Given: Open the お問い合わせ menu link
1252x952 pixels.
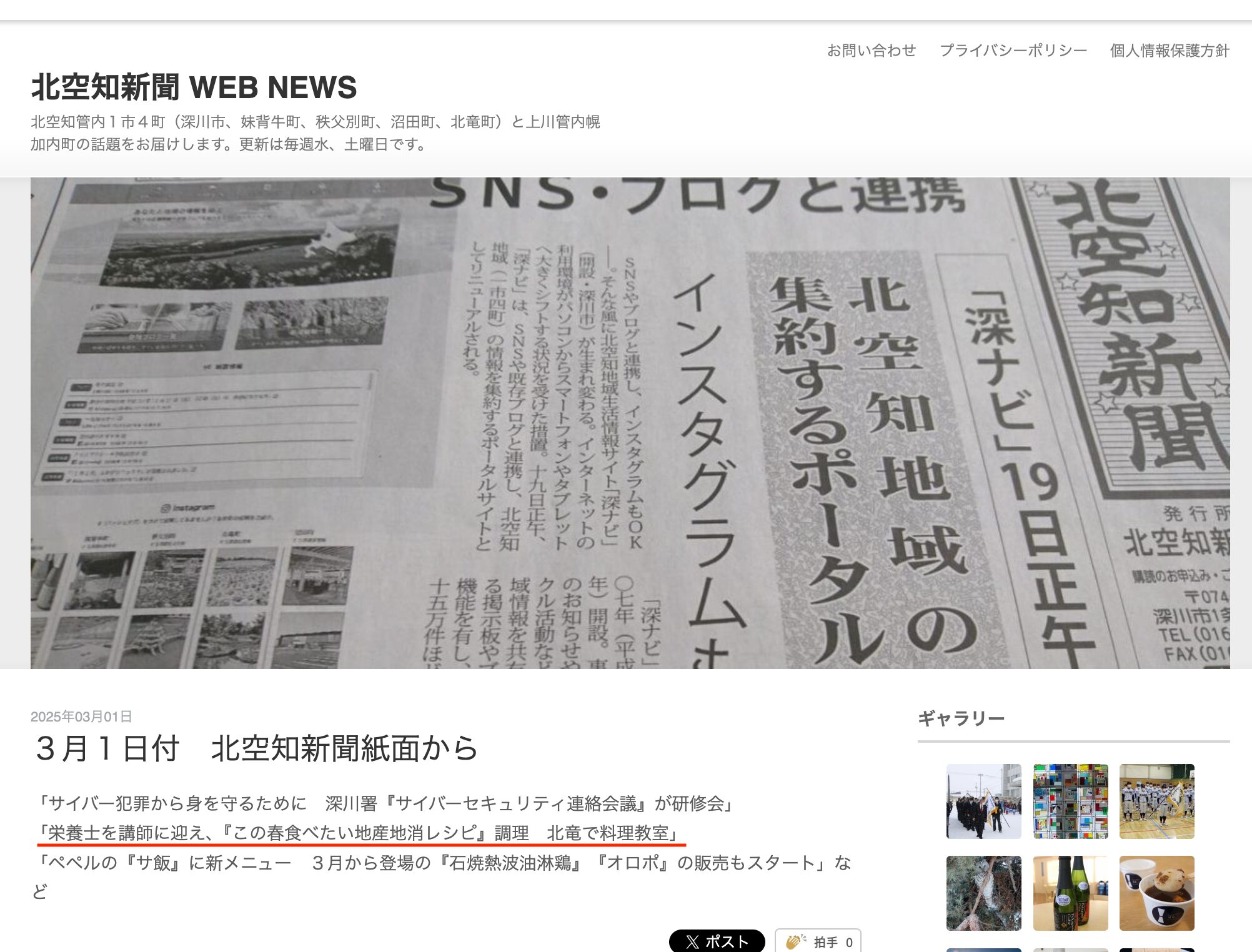Looking at the screenshot, I should [x=871, y=51].
